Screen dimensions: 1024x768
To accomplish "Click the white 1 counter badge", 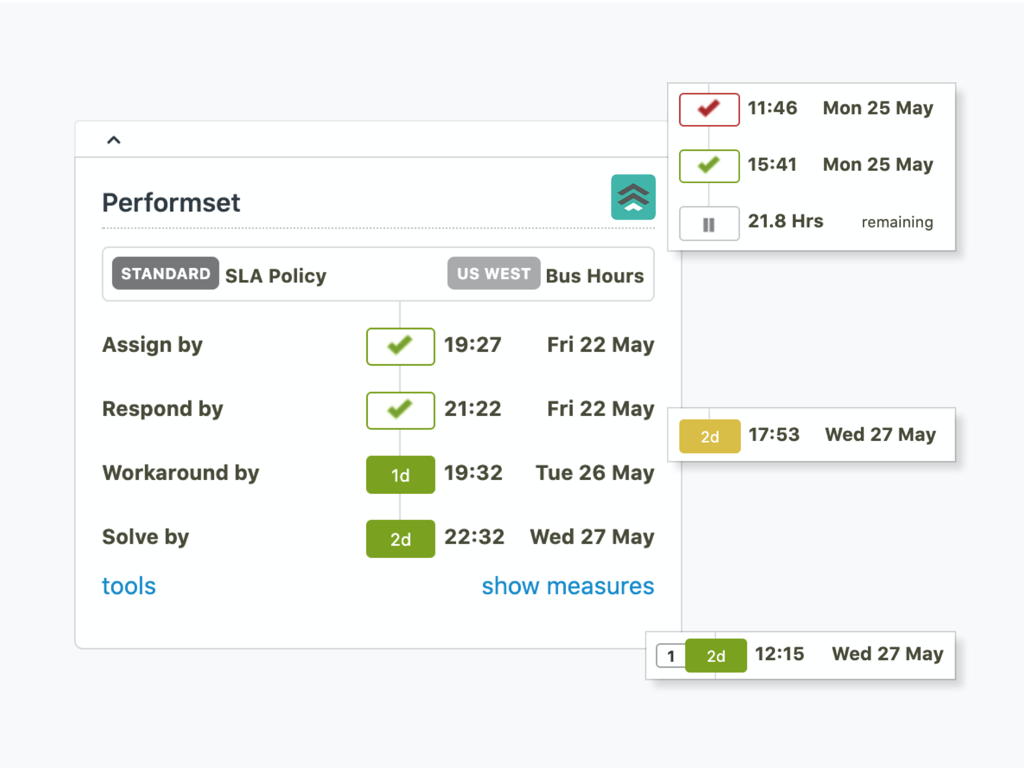I will [671, 656].
